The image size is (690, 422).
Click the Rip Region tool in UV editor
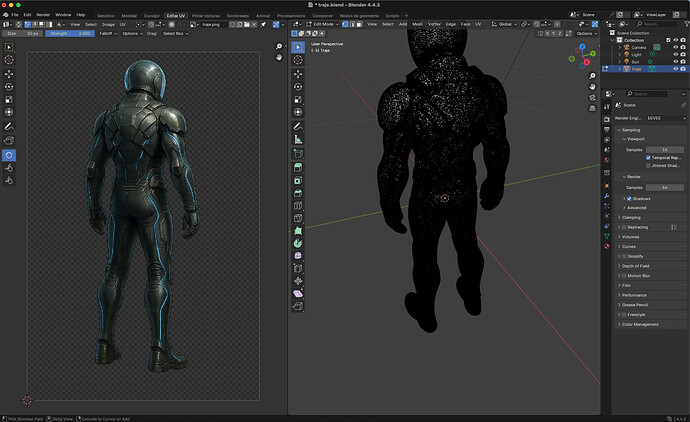(9, 140)
